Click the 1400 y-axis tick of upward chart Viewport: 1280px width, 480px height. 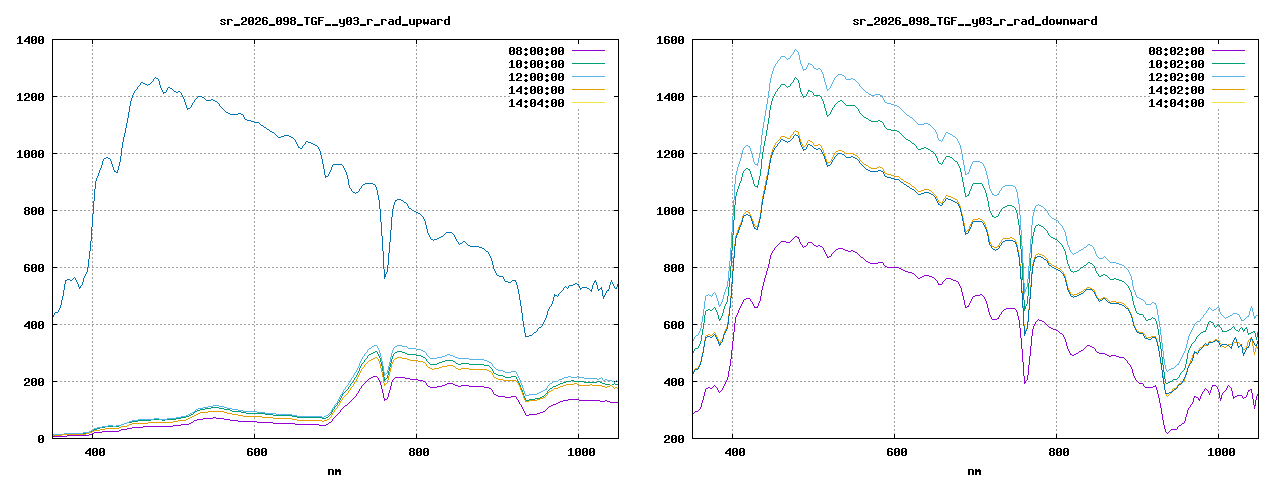tap(28, 40)
